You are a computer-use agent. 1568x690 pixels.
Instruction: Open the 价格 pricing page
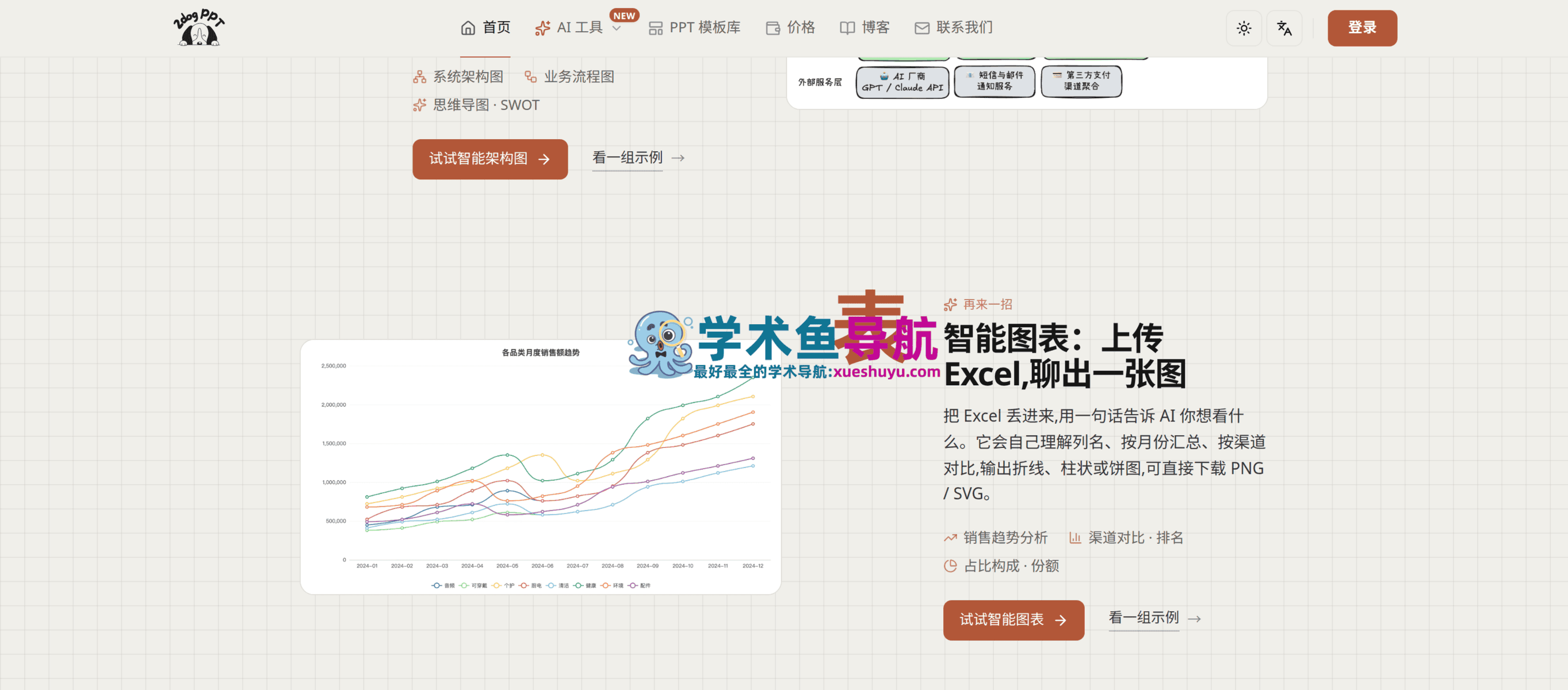[x=790, y=28]
